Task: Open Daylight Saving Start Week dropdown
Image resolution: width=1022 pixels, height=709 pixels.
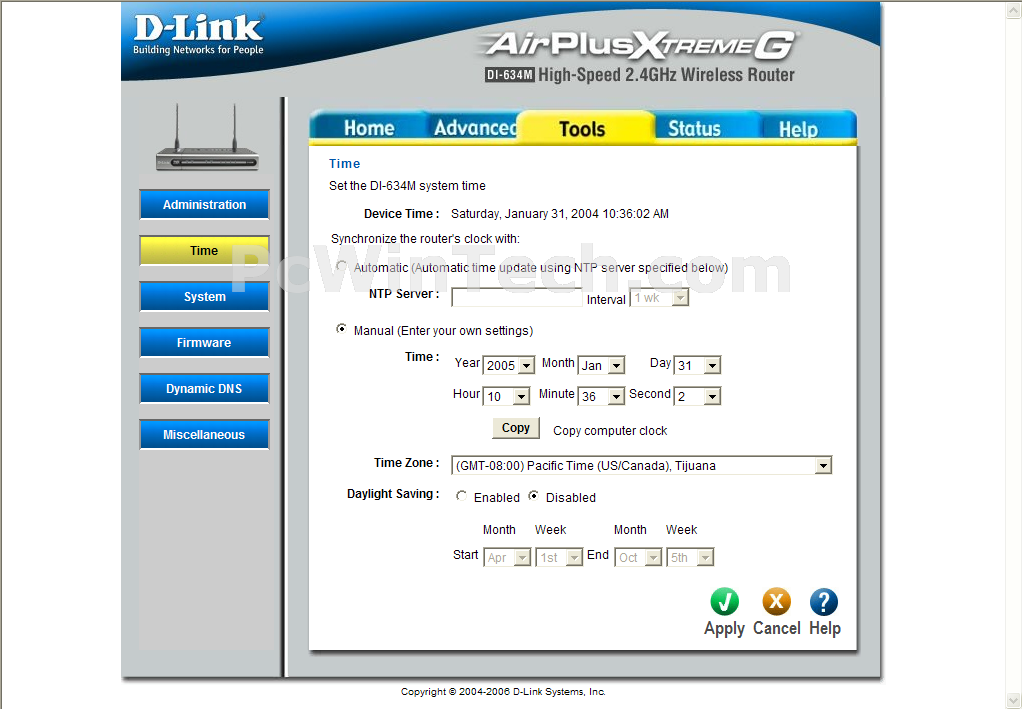Action: [559, 557]
